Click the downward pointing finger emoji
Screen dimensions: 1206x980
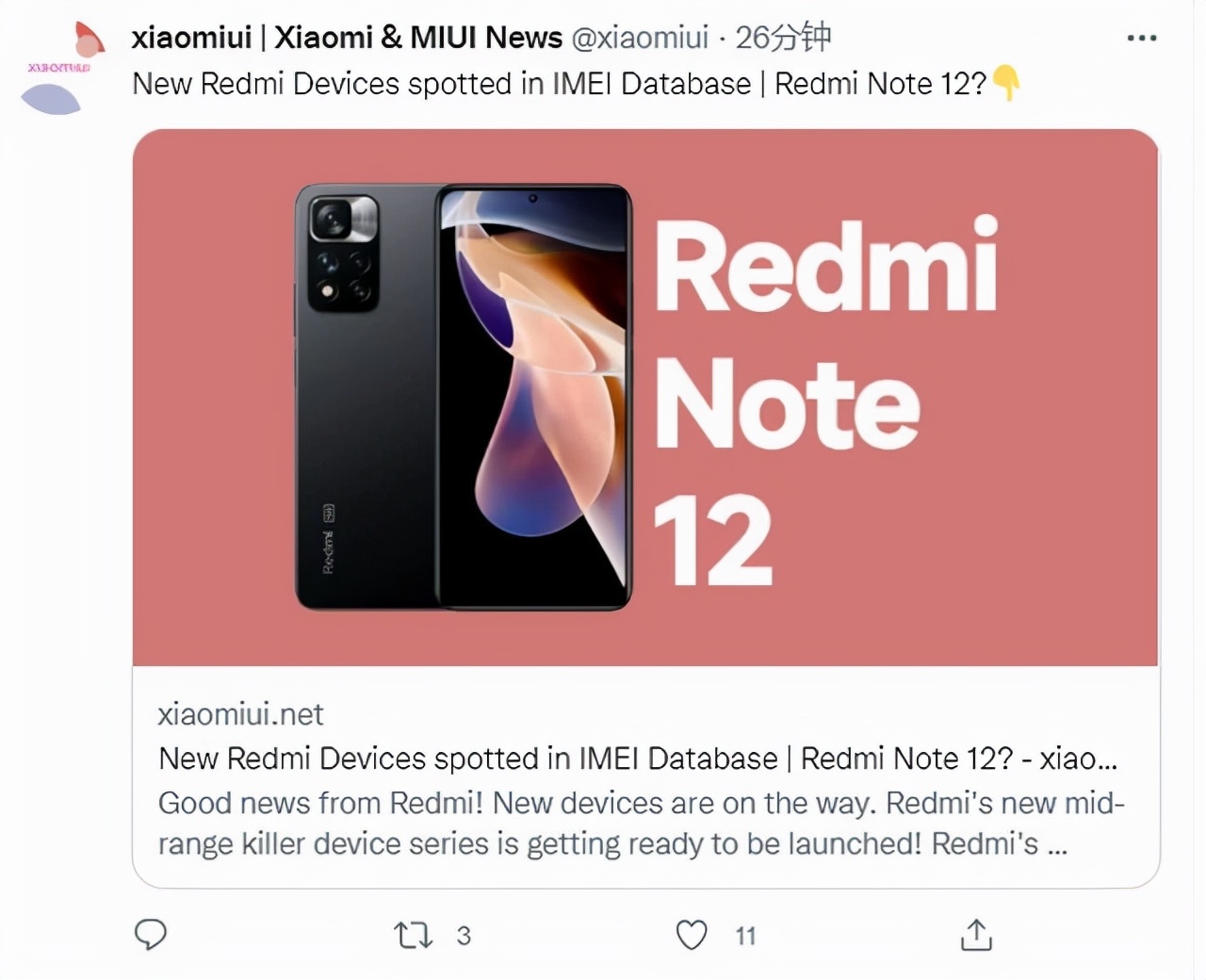click(x=1006, y=85)
